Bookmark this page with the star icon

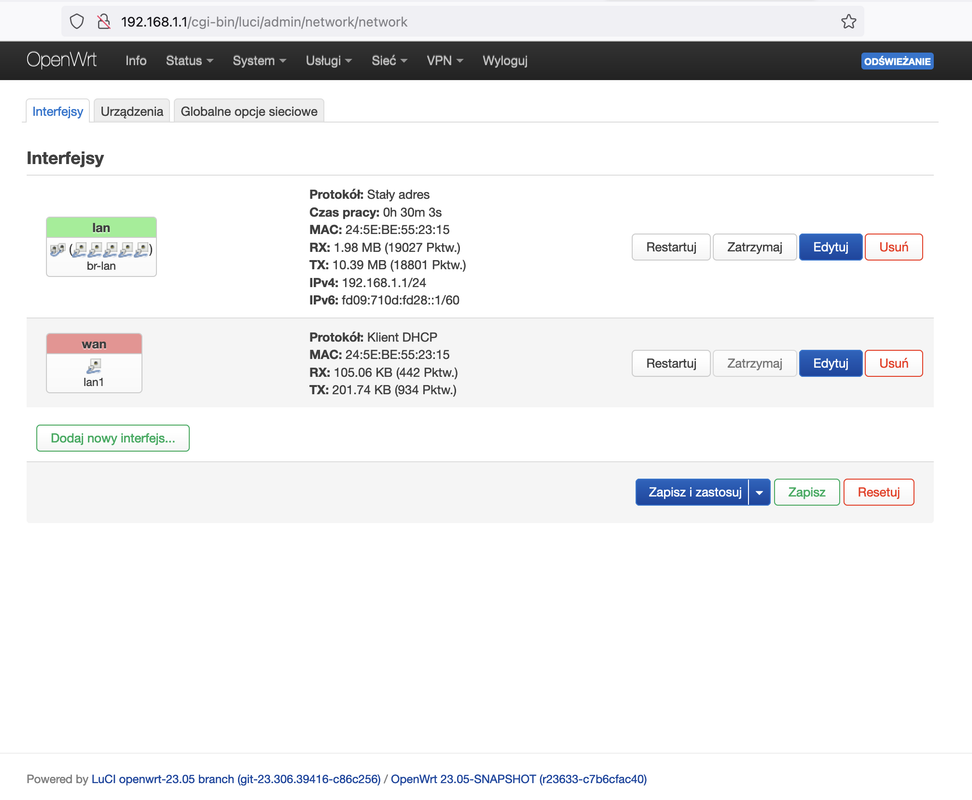(x=849, y=22)
